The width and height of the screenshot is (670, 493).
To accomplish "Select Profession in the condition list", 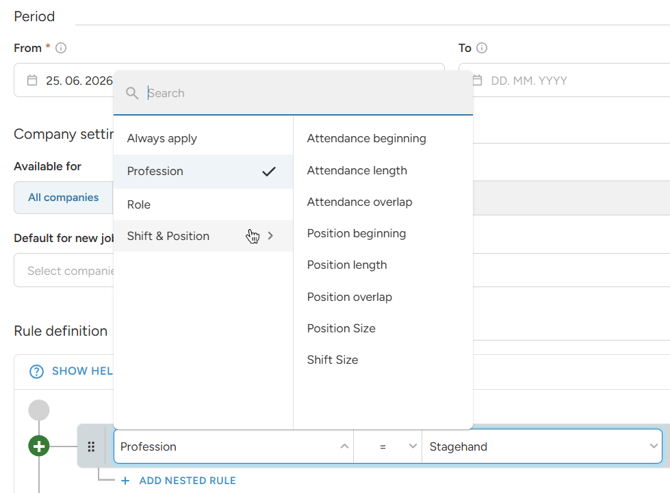I will pos(203,171).
